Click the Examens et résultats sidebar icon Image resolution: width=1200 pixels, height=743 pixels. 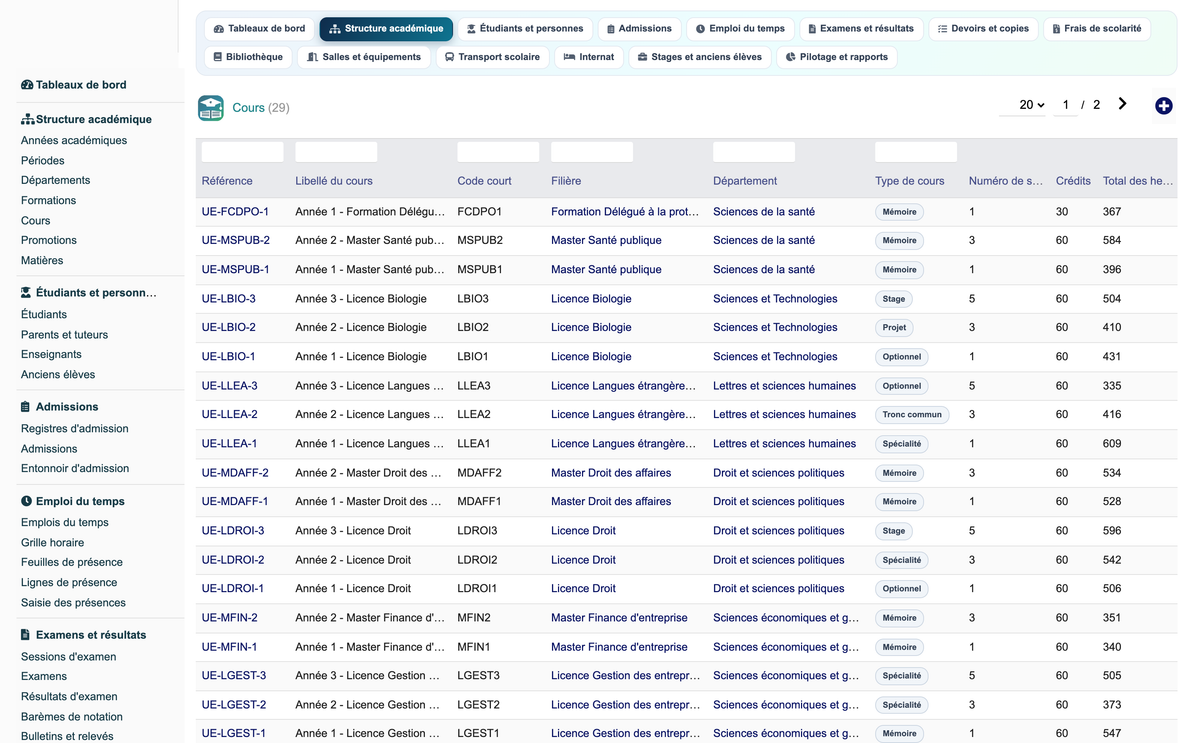click(x=25, y=635)
